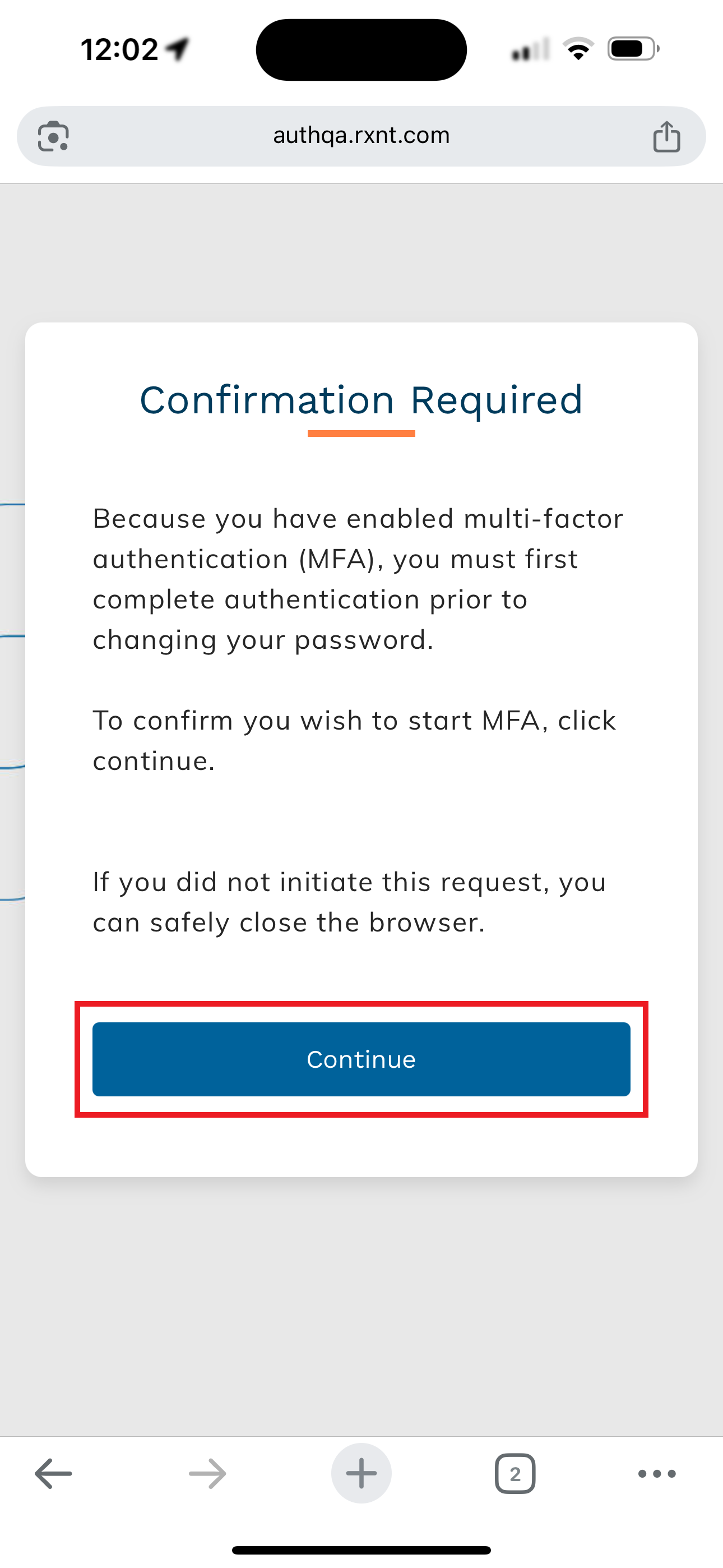Click the 'To confirm you wish to start MFA' text
The width and height of the screenshot is (723, 1568).
click(x=354, y=740)
